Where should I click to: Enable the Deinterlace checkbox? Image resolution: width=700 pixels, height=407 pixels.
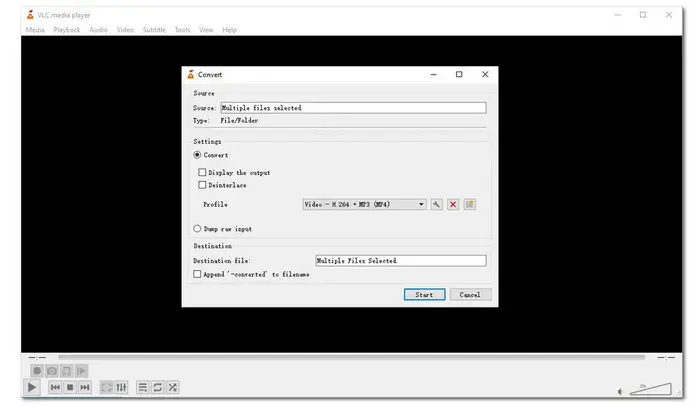(202, 185)
